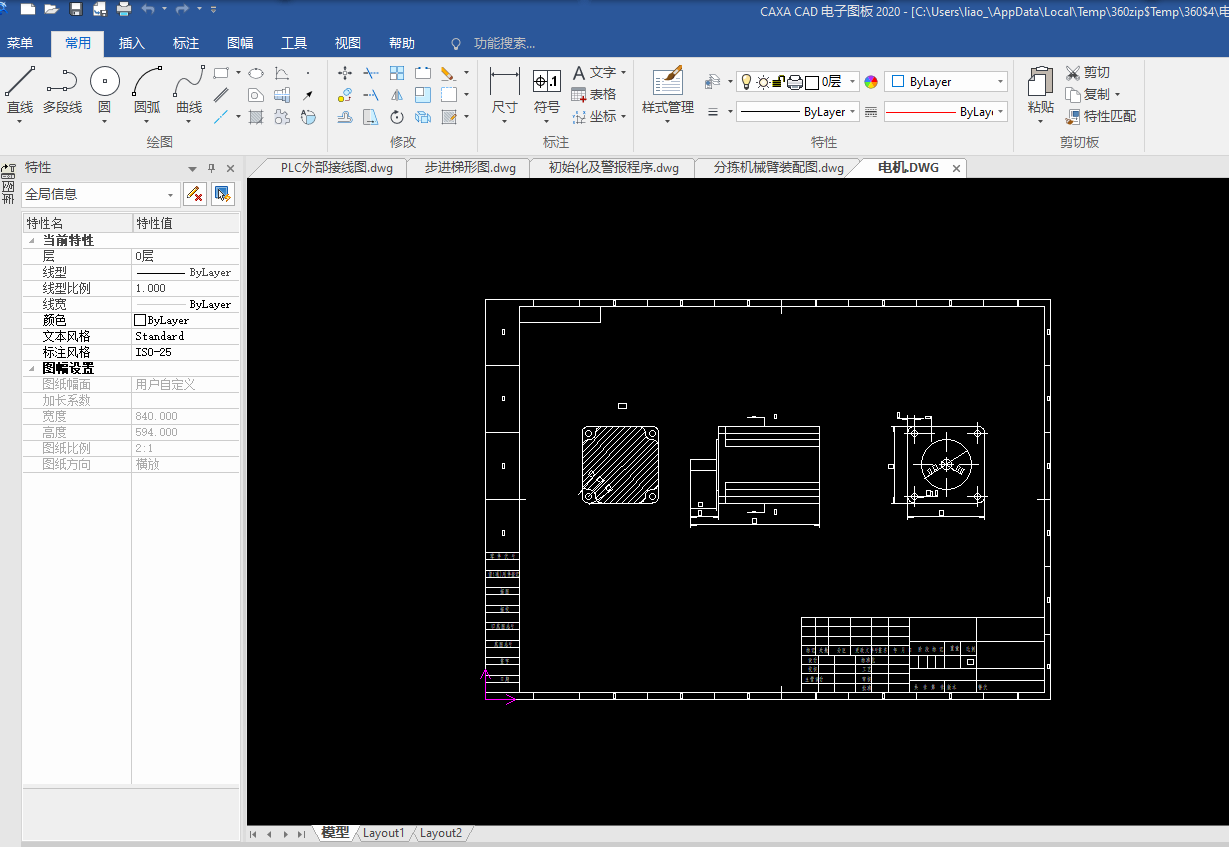Switch to the 插入 ribbon tab
The image size is (1229, 847).
click(132, 43)
